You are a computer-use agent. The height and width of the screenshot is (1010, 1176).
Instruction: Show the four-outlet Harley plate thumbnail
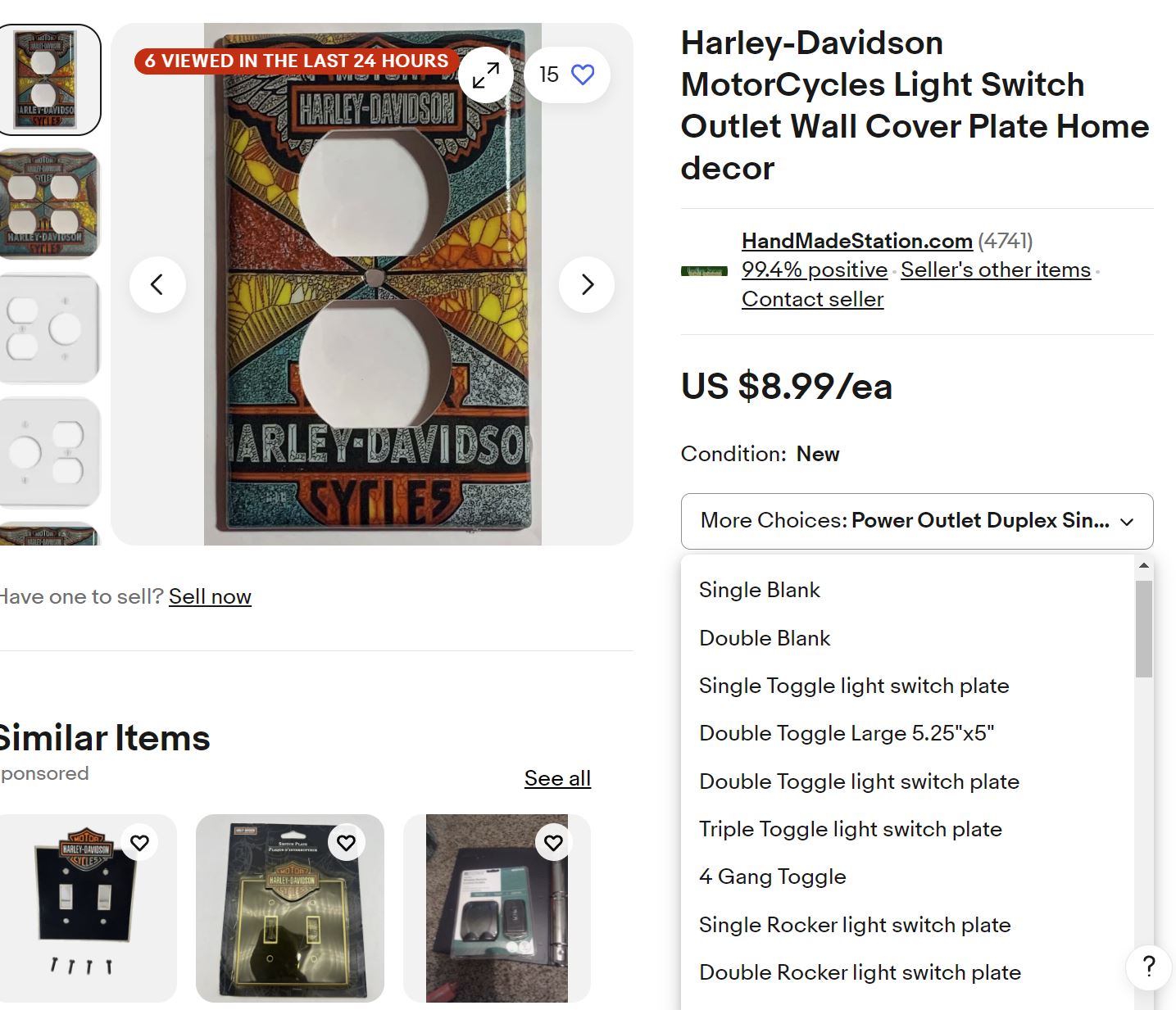49,204
